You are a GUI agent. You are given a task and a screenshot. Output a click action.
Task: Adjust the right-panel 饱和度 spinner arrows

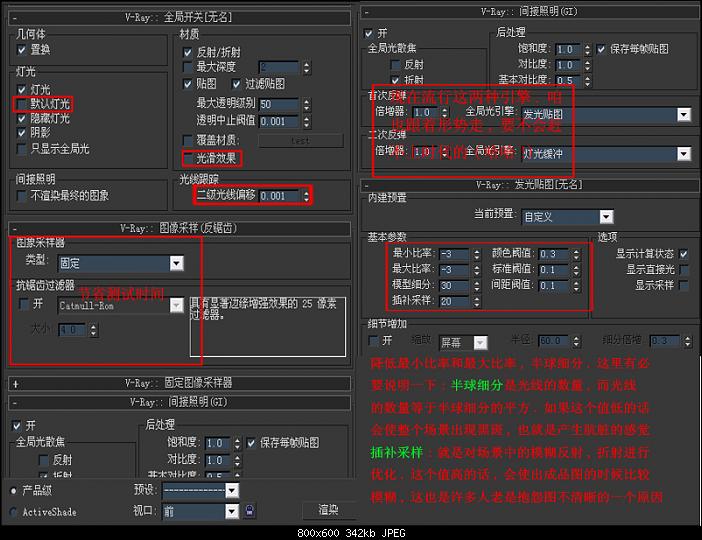(x=587, y=49)
